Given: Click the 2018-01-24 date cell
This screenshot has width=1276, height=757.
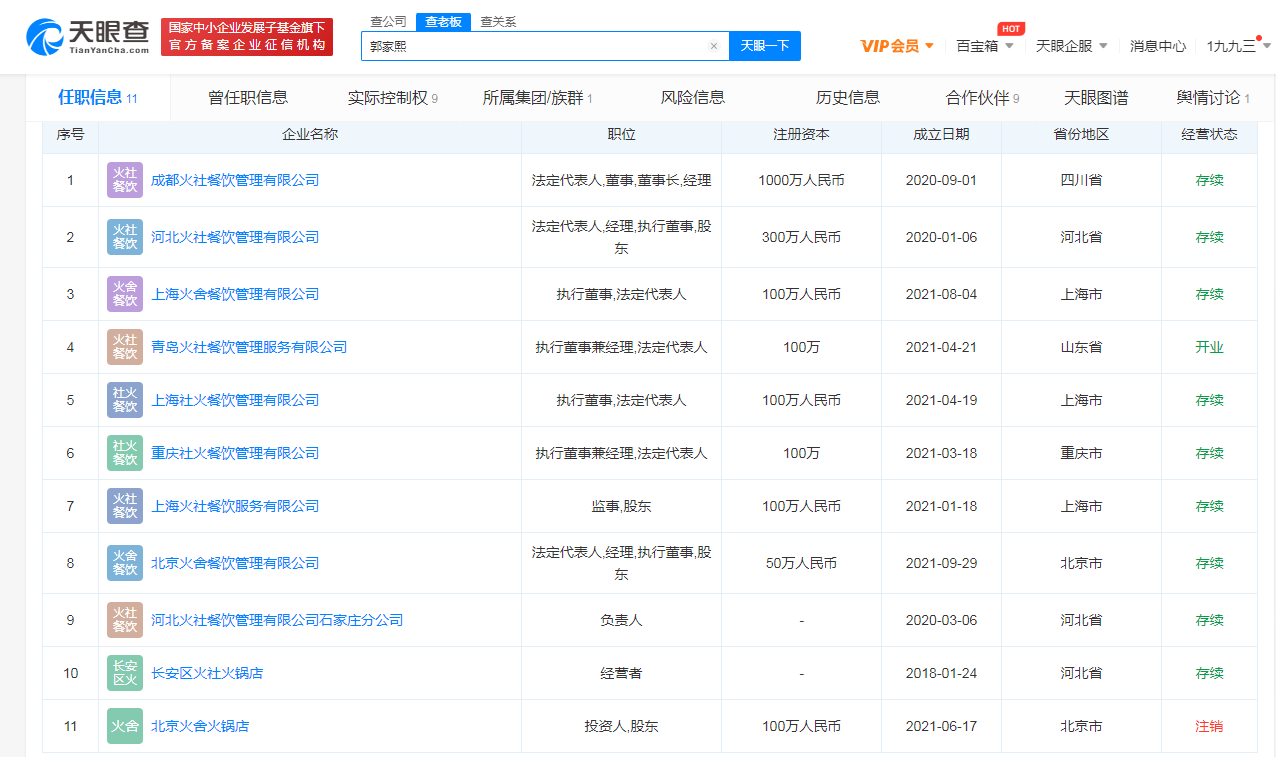Looking at the screenshot, I should [941, 673].
